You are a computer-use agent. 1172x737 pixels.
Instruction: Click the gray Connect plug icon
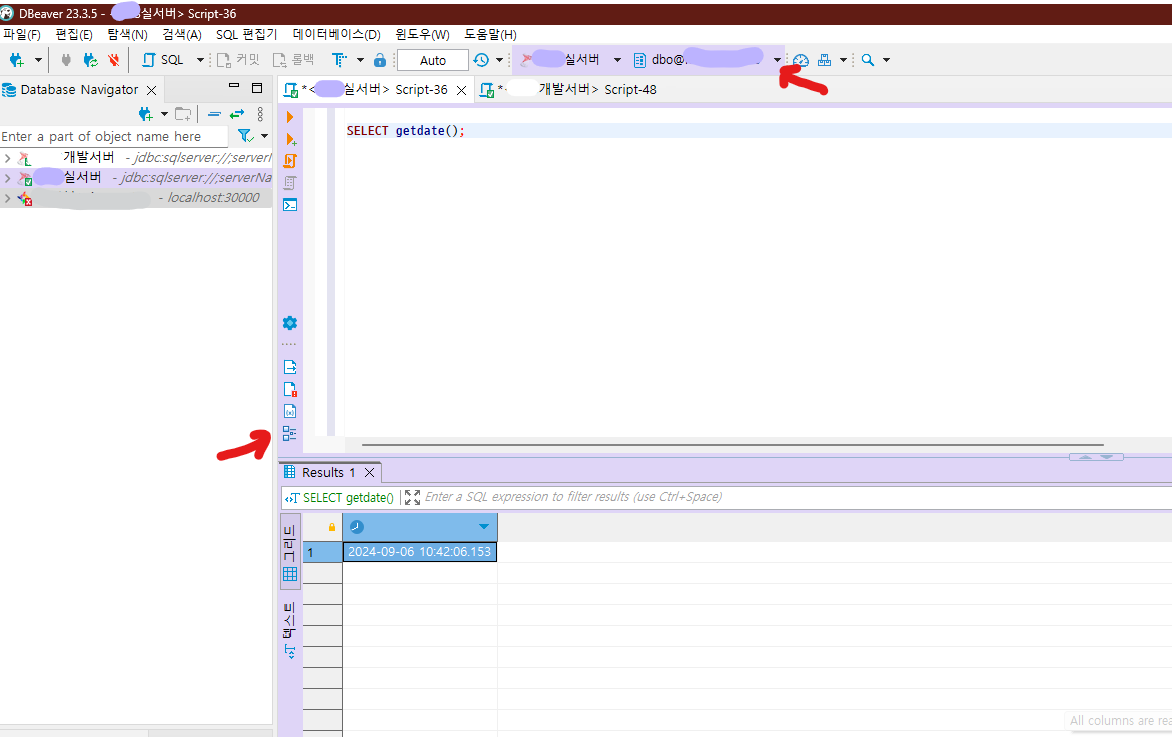66,60
